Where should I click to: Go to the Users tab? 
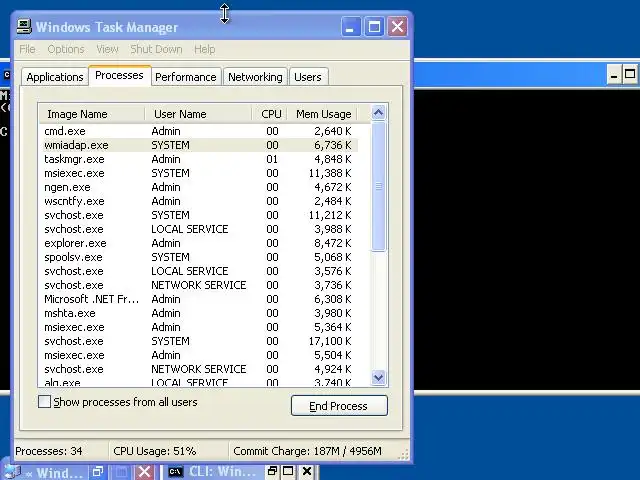click(308, 77)
